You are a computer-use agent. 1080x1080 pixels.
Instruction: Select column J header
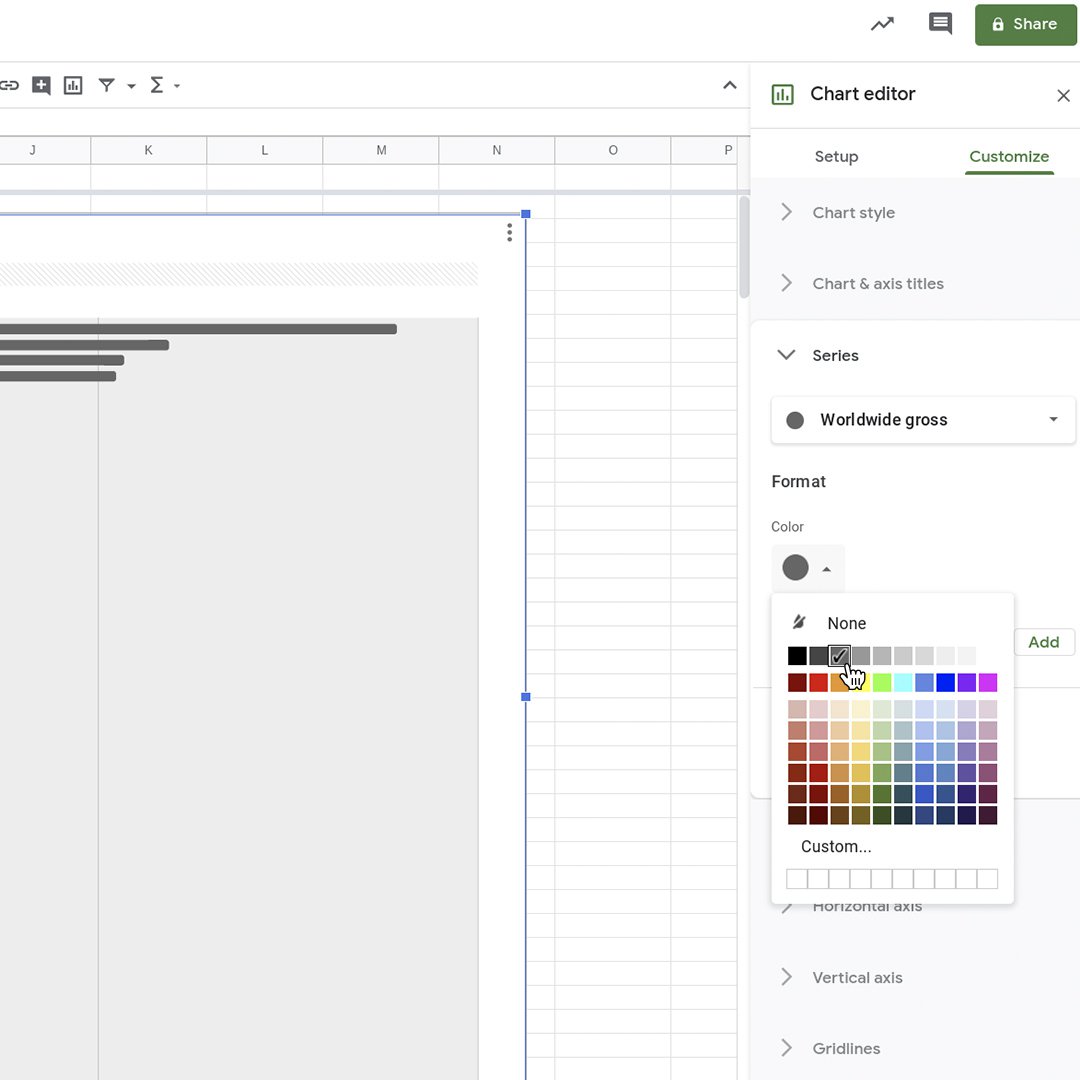[x=45, y=150]
